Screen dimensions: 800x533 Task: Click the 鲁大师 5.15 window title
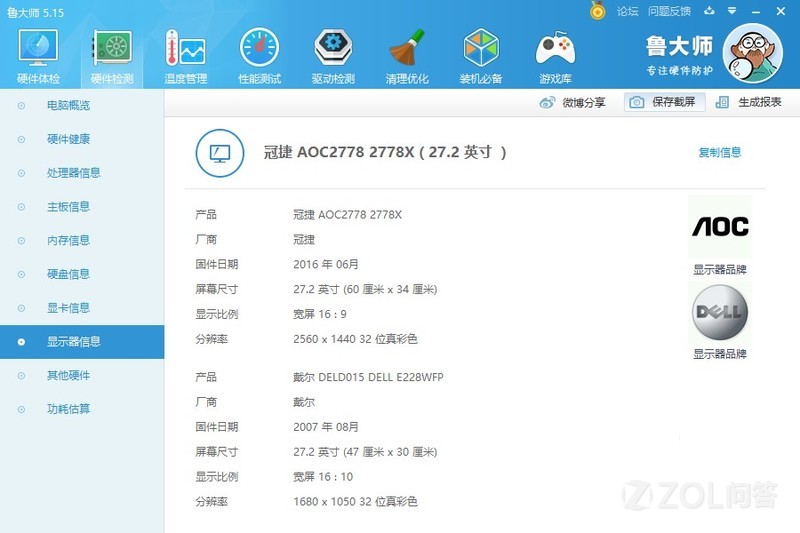point(36,13)
